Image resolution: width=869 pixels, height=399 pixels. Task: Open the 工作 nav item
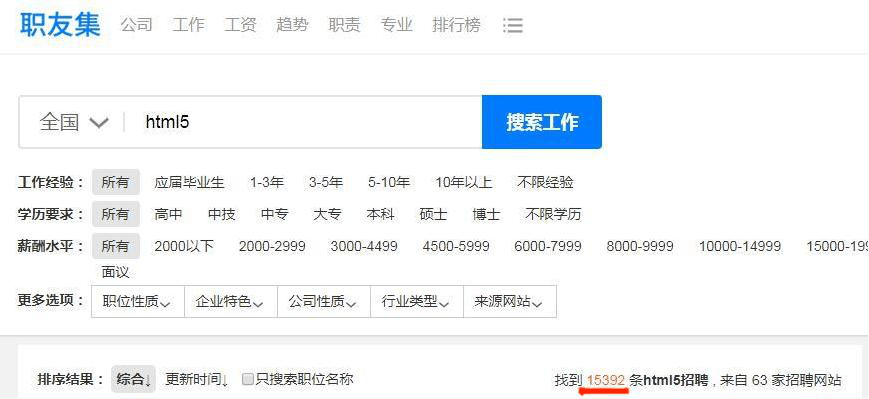(x=188, y=25)
